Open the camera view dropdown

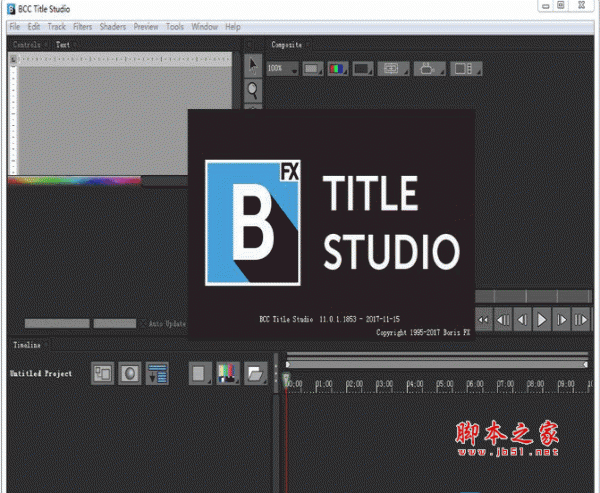coord(429,69)
